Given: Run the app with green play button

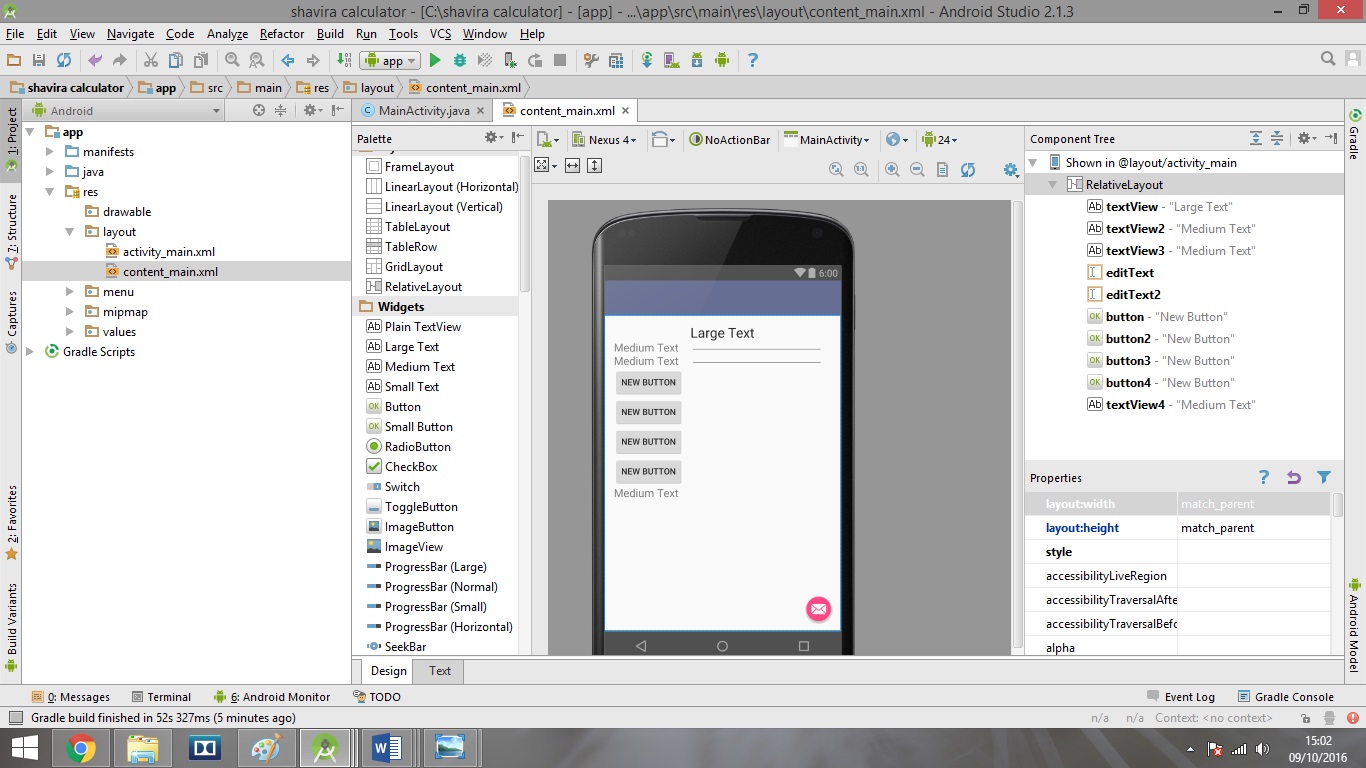Looking at the screenshot, I should click(x=435, y=60).
